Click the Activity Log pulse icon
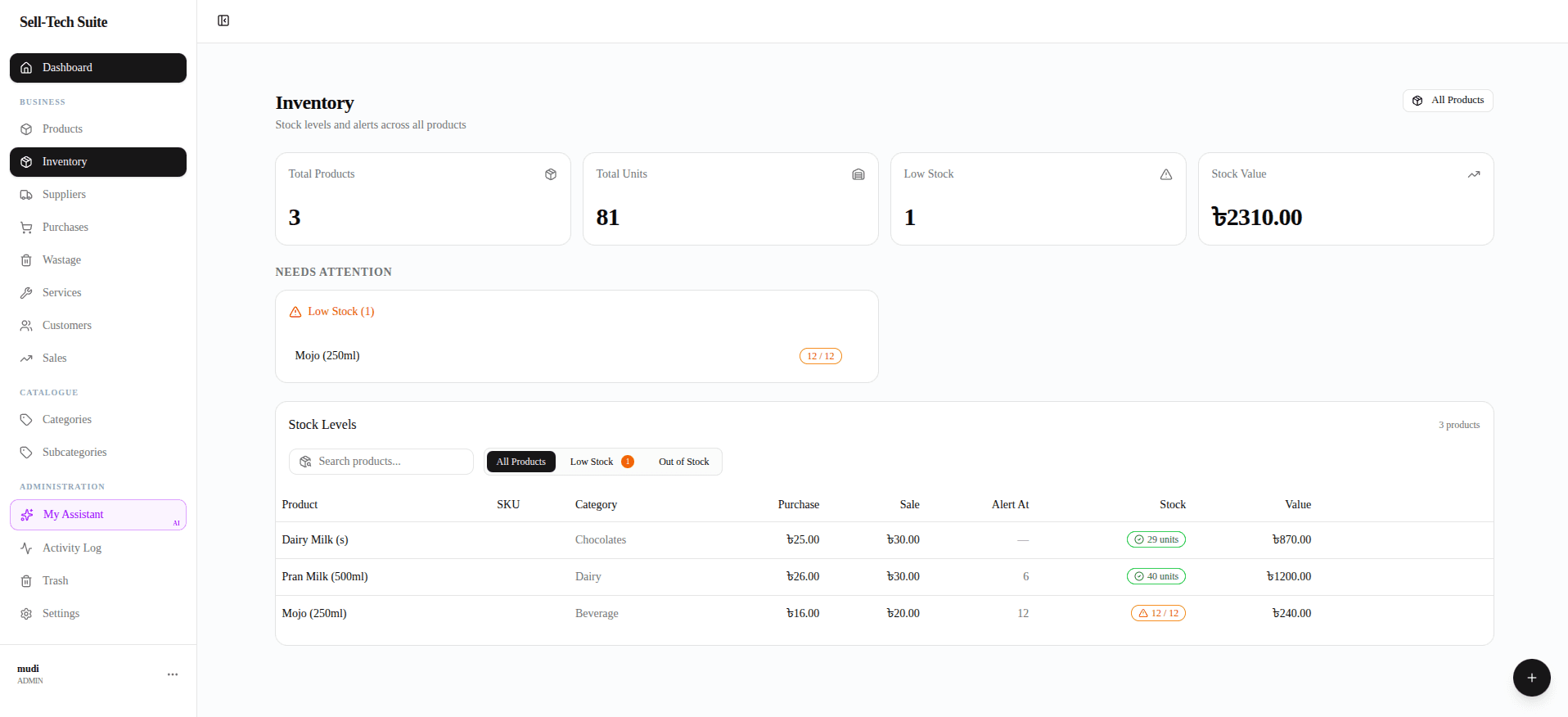This screenshot has width=1568, height=717. [x=26, y=548]
